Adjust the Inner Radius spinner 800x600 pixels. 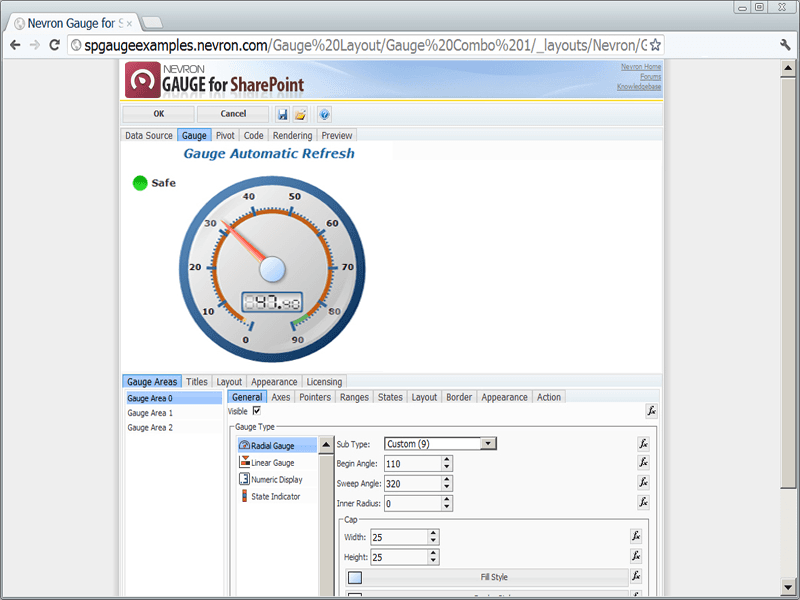[x=447, y=503]
